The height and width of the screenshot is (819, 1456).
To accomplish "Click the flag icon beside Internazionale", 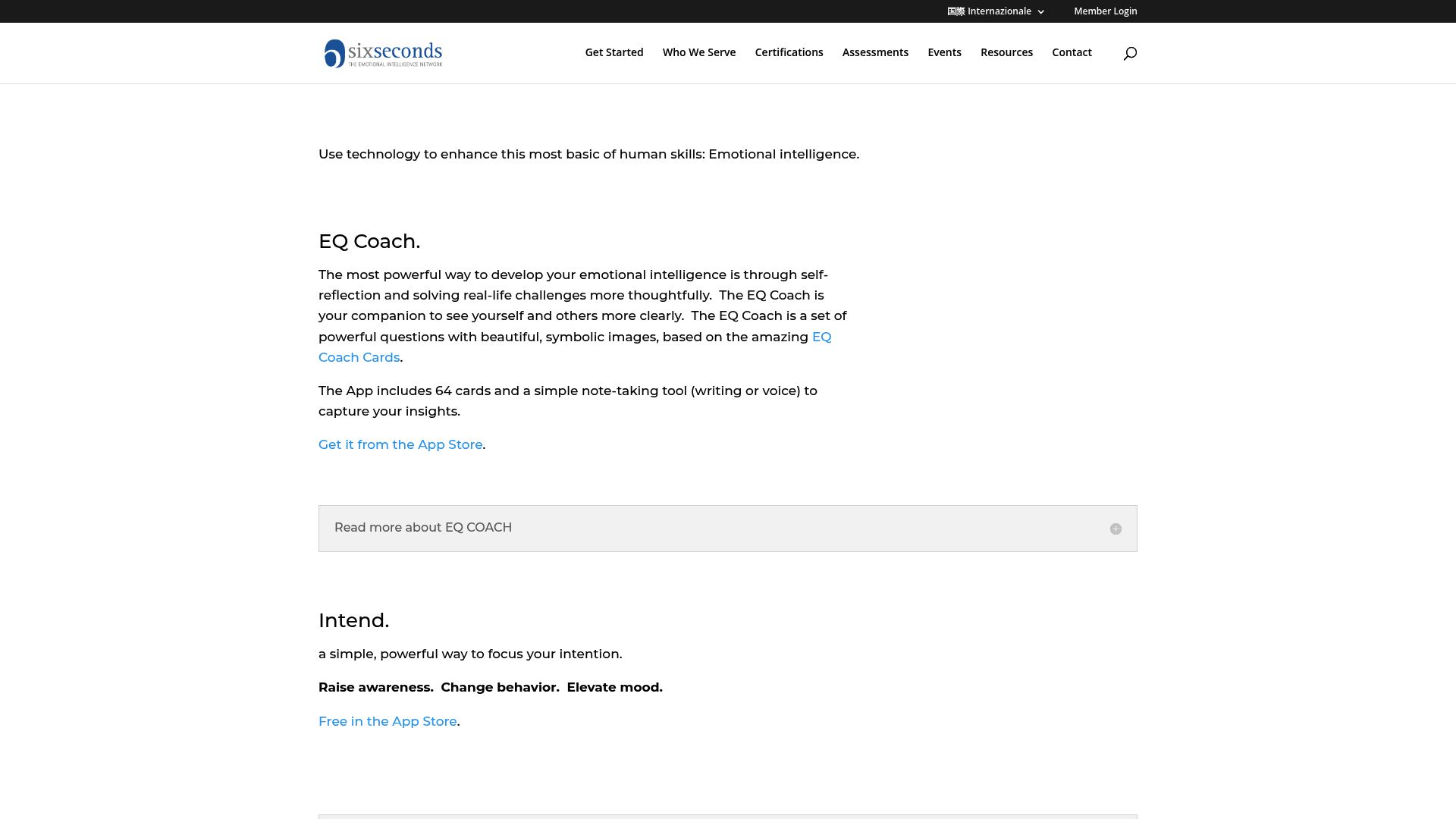I will point(955,11).
